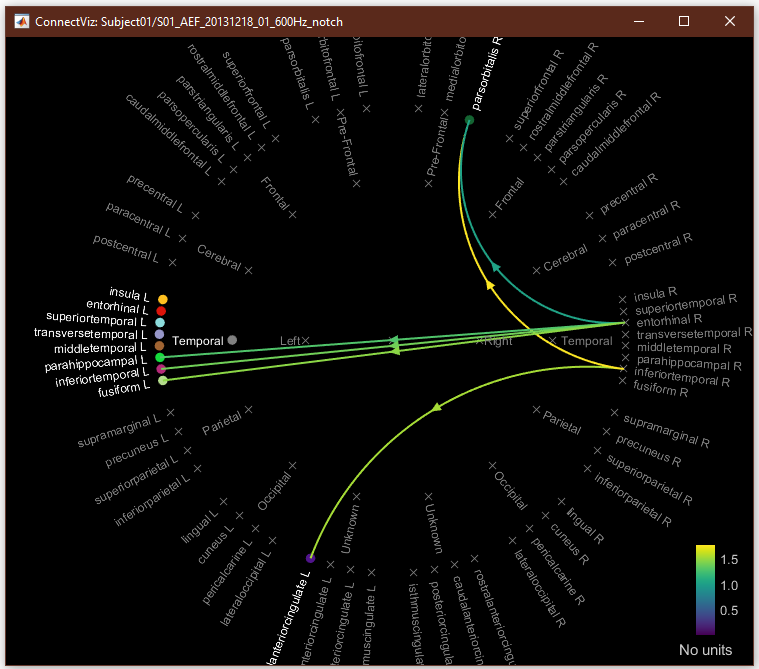This screenshot has width=759, height=669.
Task: Click the entorhinal R node marker
Action: 624,322
